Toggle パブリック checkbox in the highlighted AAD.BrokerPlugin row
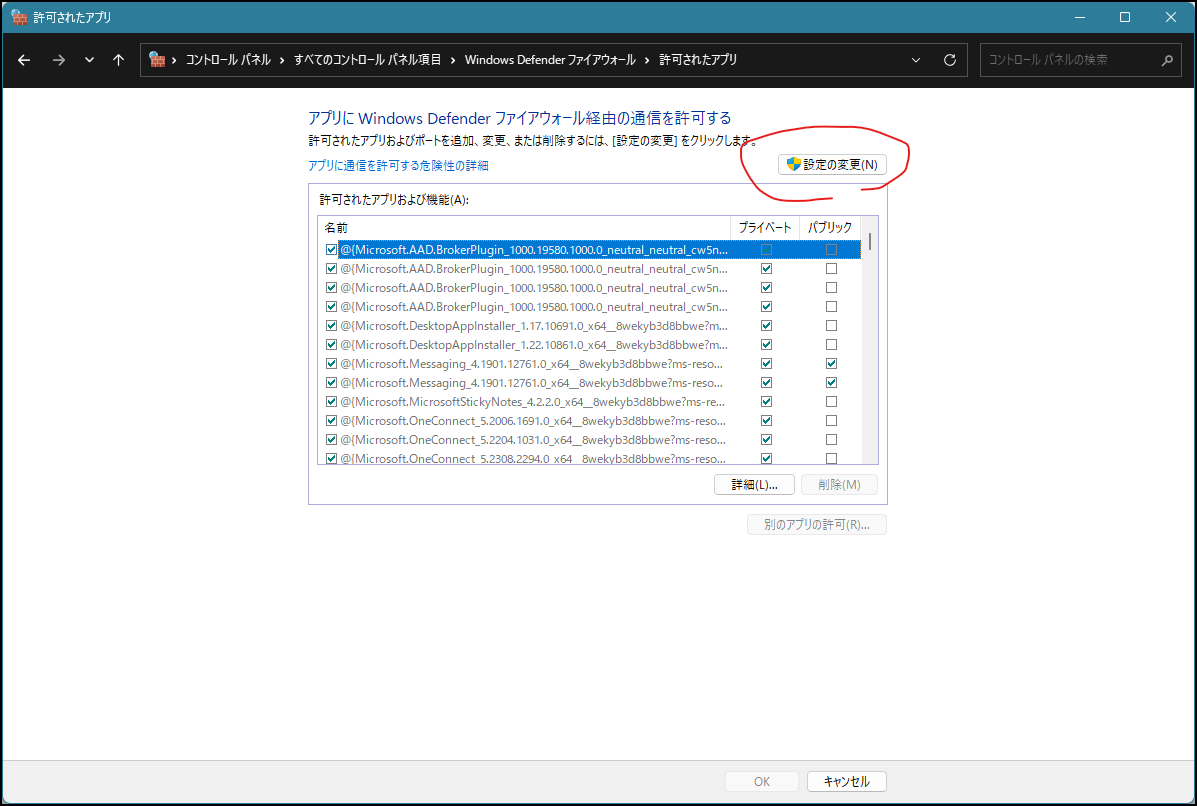Screen dimensions: 1197x806 pos(831,250)
